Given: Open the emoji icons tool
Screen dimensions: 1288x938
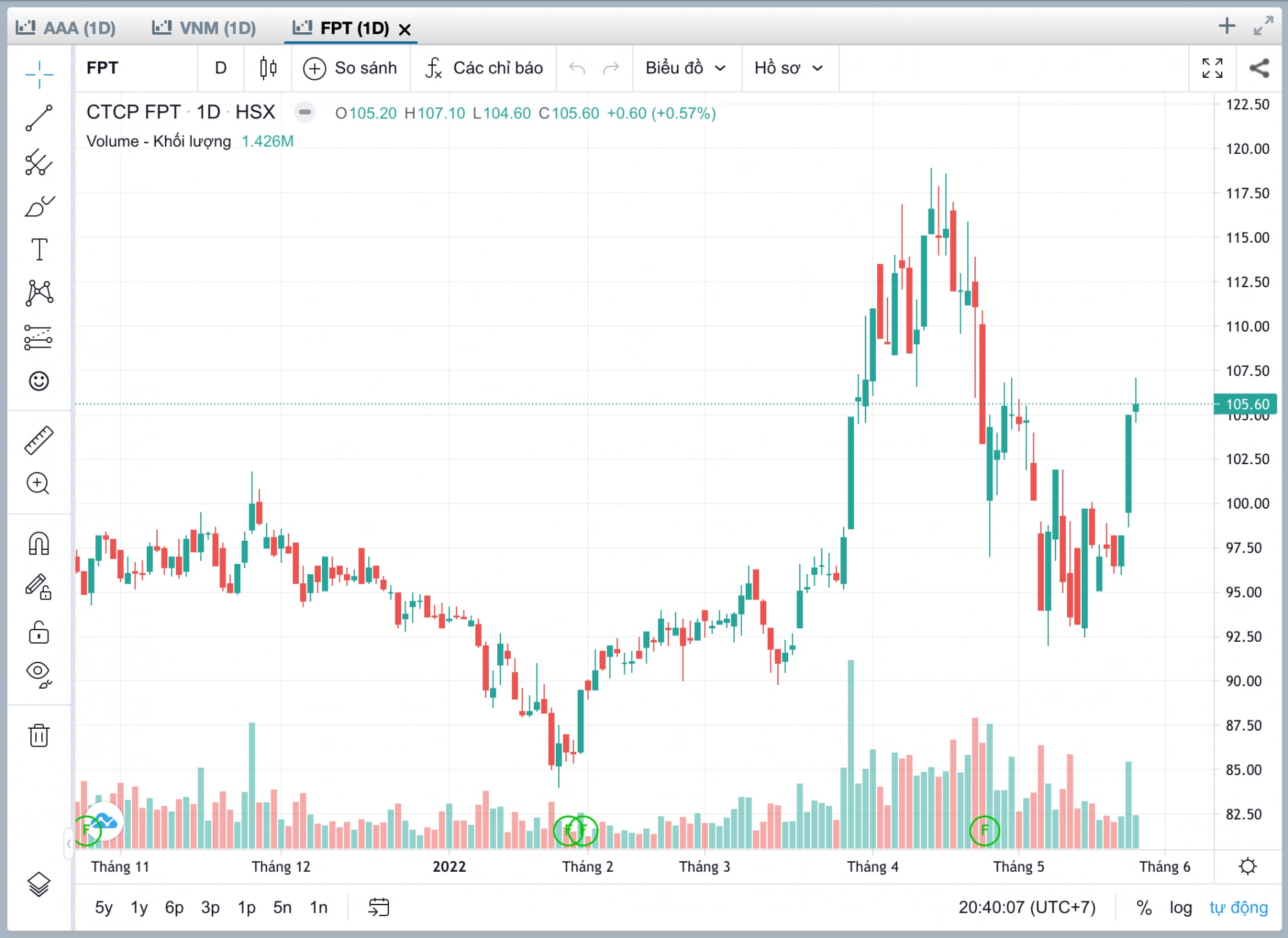Looking at the screenshot, I should click(39, 381).
